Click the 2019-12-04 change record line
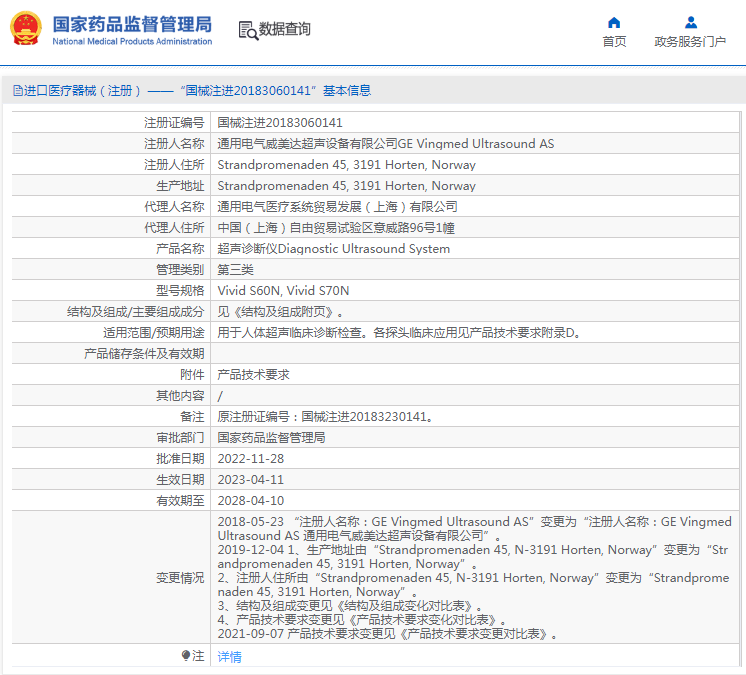 pos(473,557)
